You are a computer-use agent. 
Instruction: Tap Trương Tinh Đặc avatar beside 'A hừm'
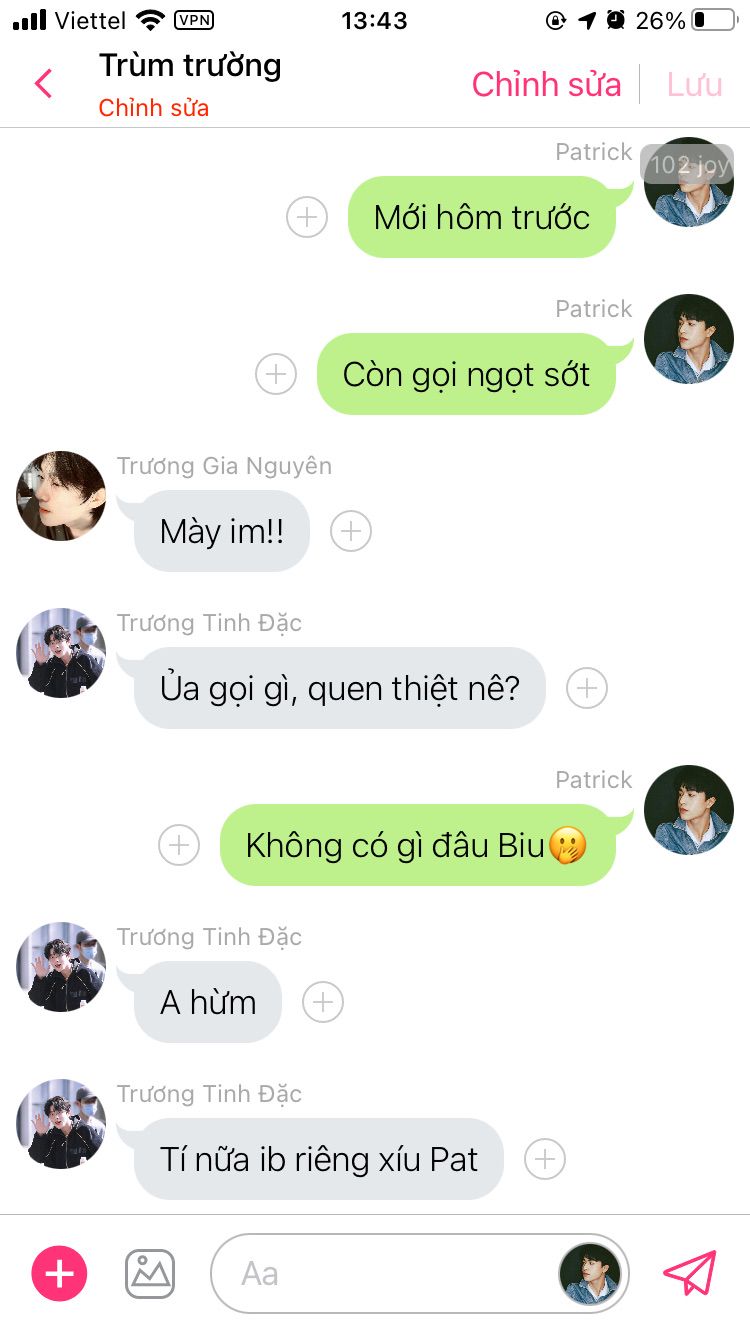tap(61, 966)
